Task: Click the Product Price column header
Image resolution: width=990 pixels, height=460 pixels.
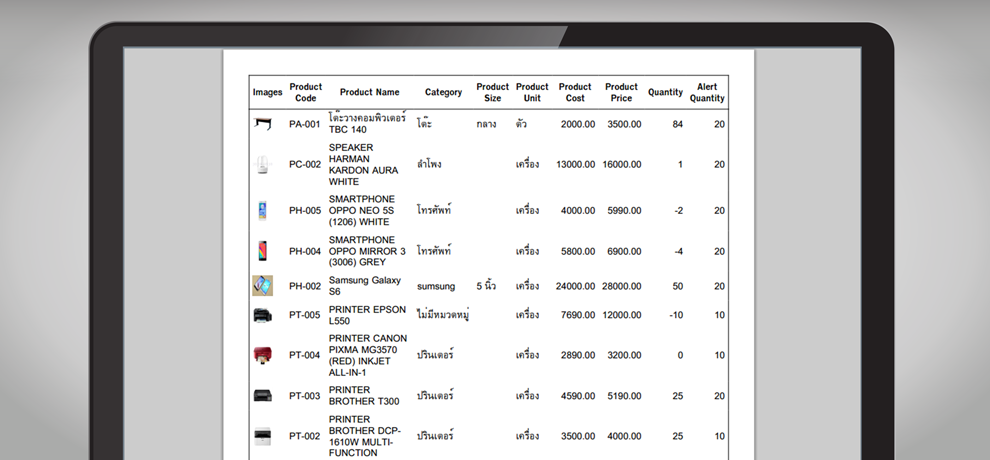Action: click(x=621, y=92)
